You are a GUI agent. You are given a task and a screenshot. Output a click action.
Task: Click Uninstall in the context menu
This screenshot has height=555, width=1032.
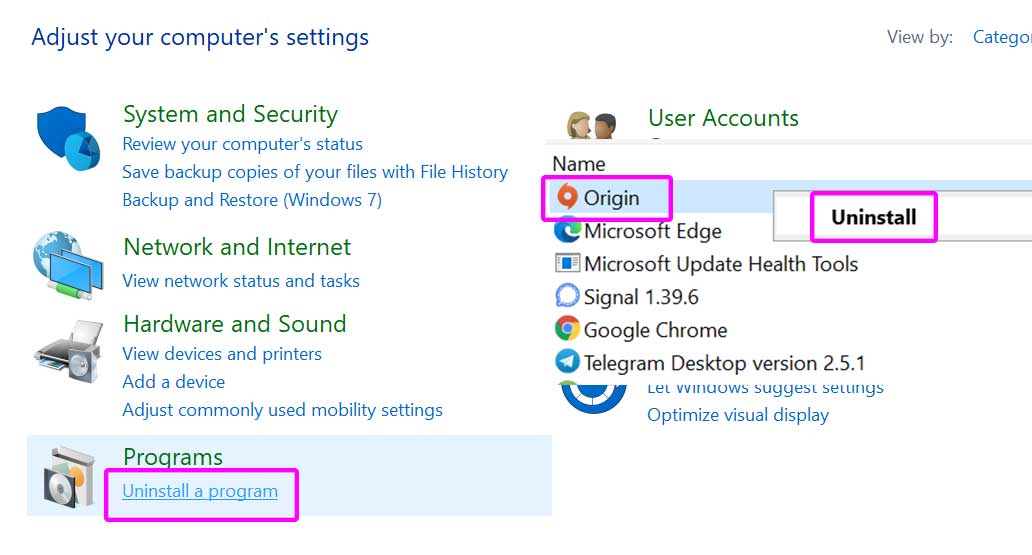point(873,217)
